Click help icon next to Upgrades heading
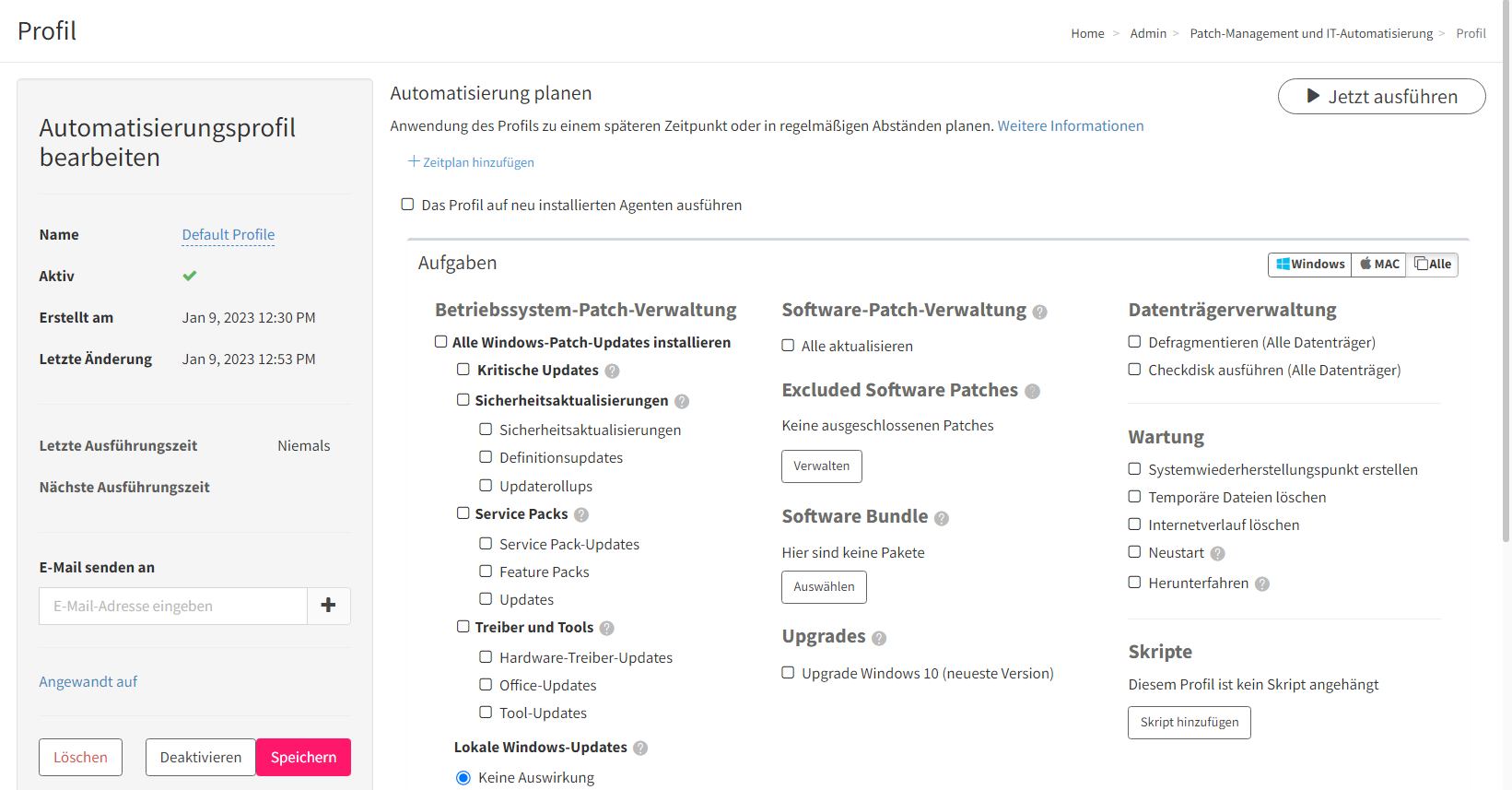The image size is (1512, 790). pyautogui.click(x=879, y=638)
